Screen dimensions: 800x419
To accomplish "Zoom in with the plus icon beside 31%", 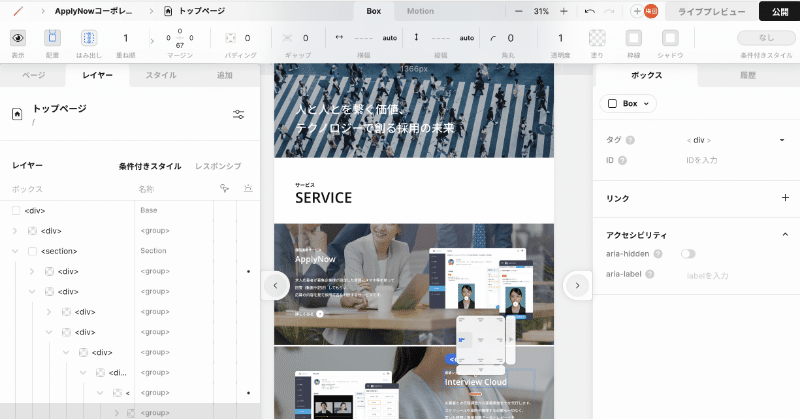I will [x=564, y=11].
